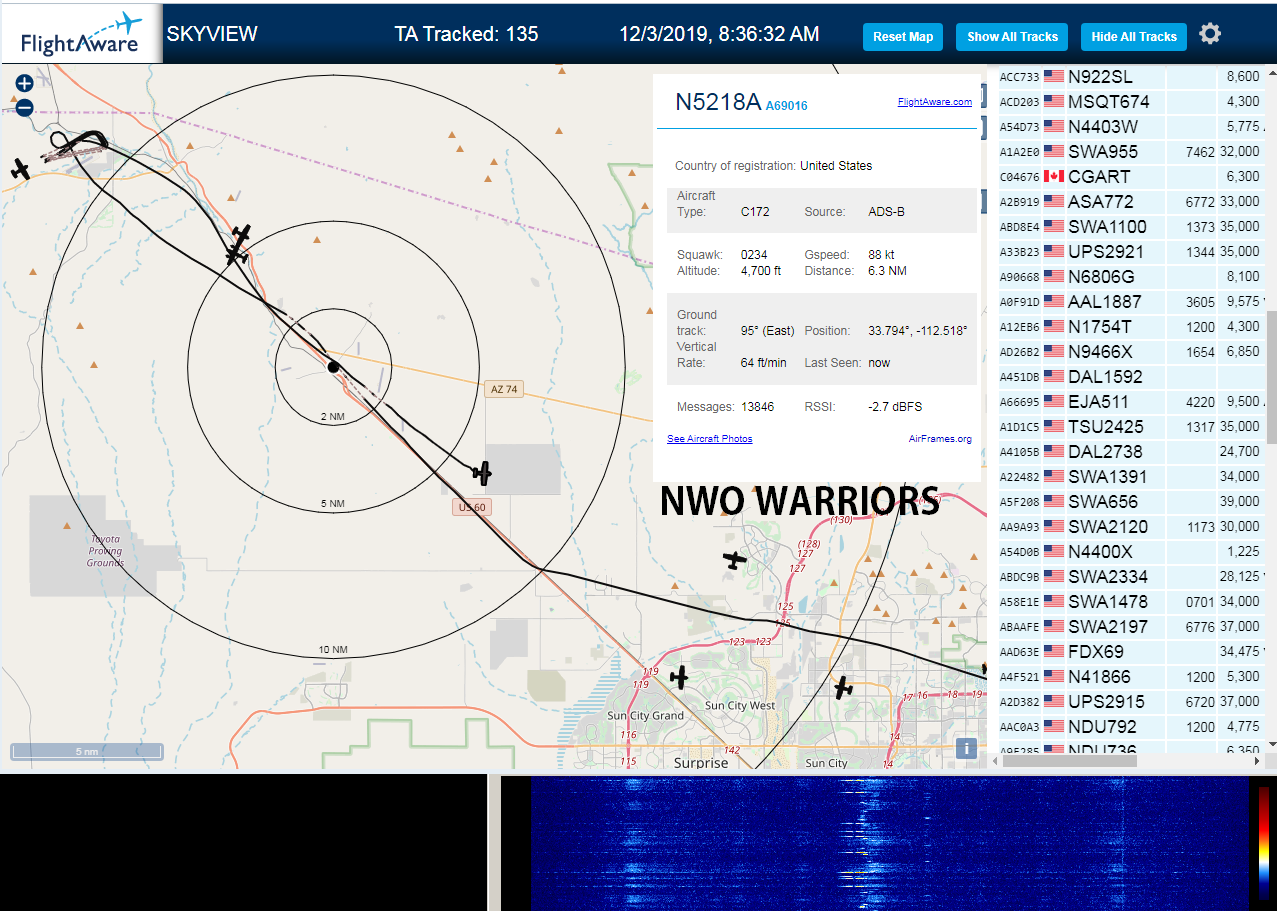
Task: Select N5218A aircraft title
Action: click(x=718, y=102)
